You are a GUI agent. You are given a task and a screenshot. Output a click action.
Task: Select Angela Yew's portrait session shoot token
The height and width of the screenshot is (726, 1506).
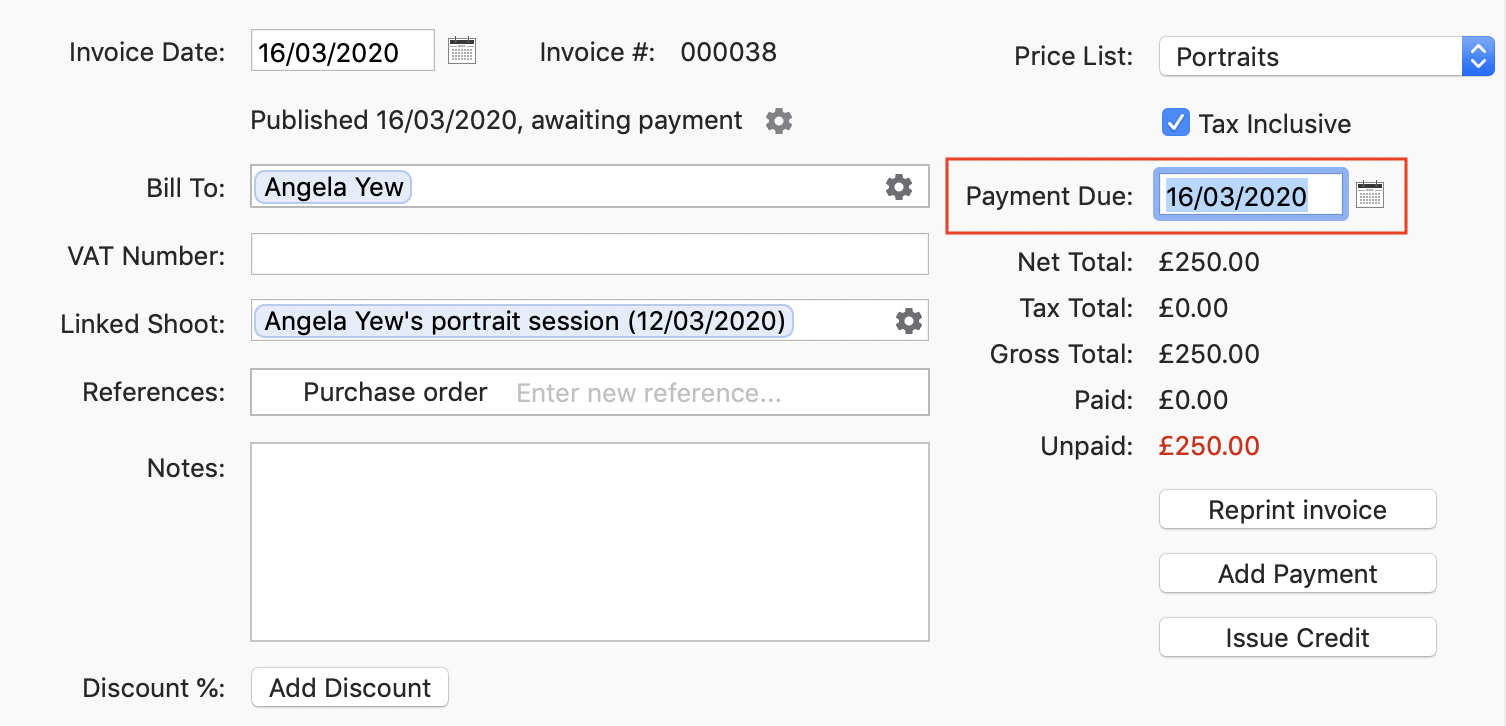[x=523, y=320]
